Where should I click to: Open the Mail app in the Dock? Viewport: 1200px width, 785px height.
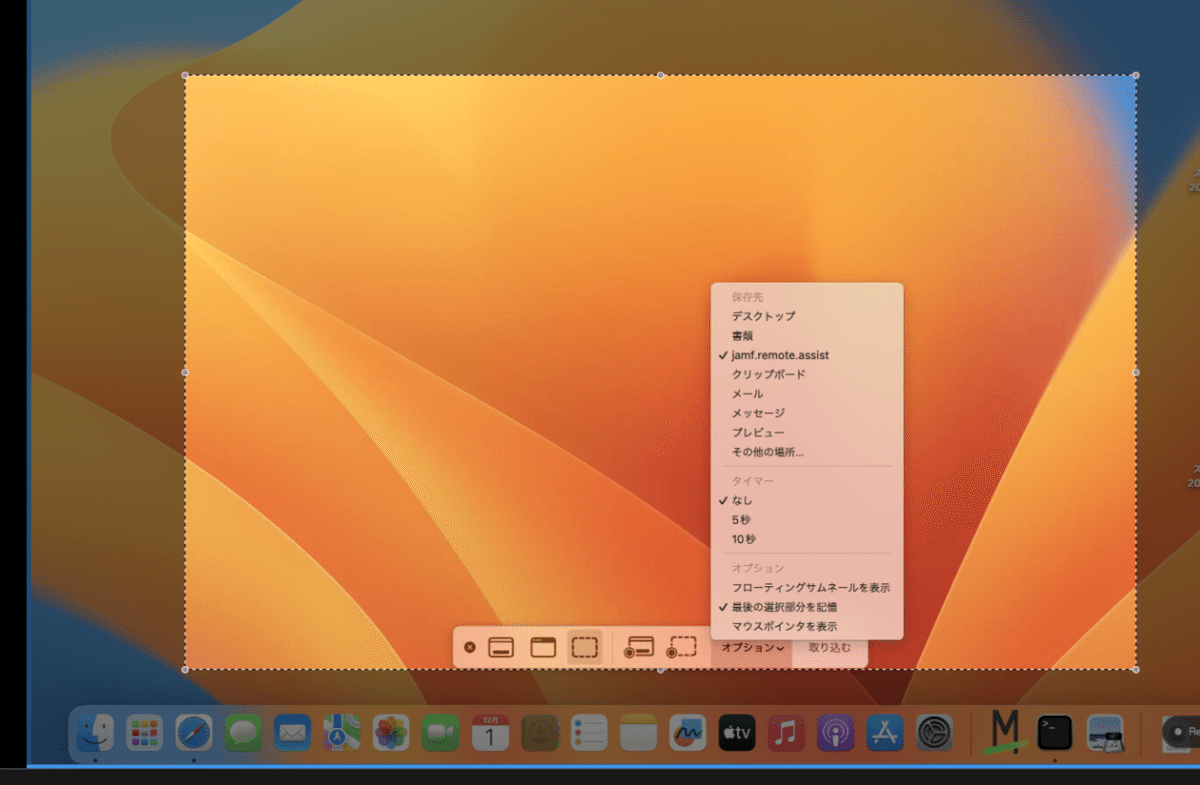(292, 733)
